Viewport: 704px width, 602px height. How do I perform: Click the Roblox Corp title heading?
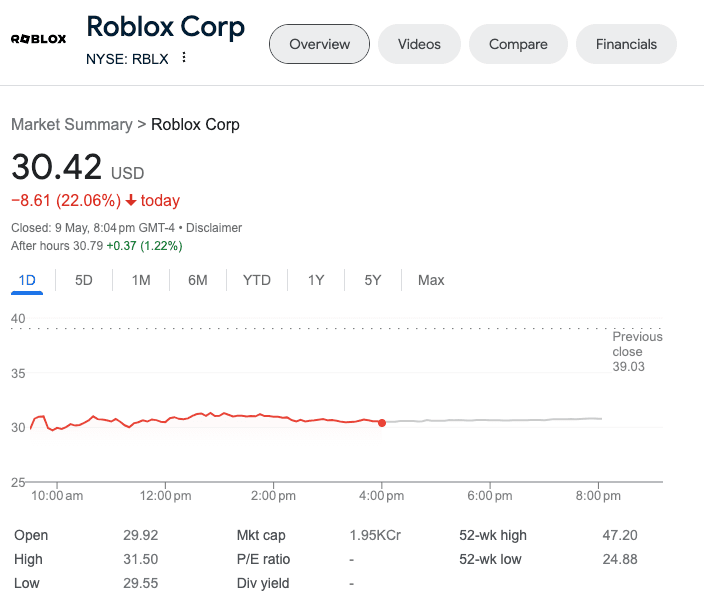(165, 26)
